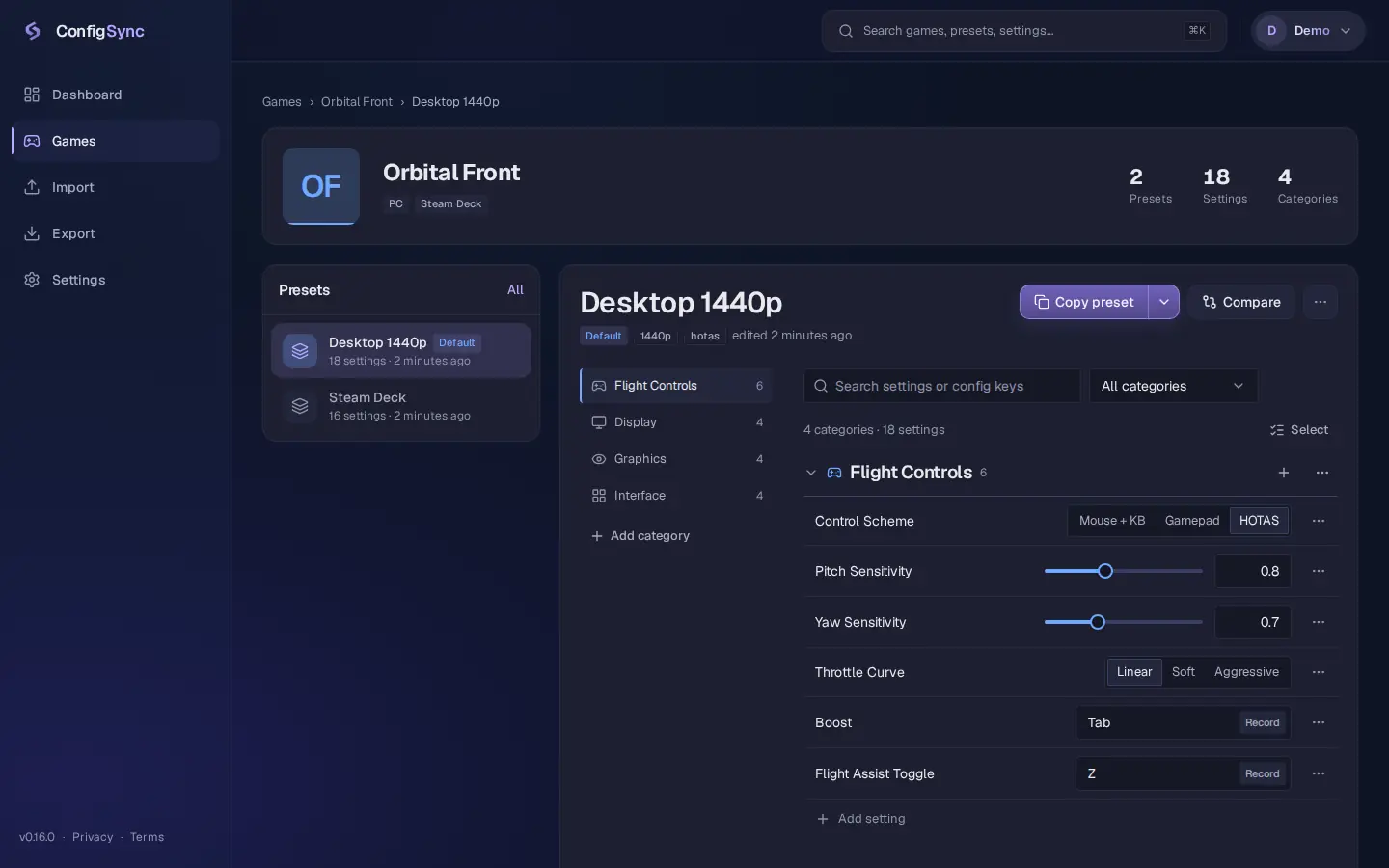The image size is (1389, 868).
Task: Open the Demo account menu chevron
Action: [x=1346, y=31]
